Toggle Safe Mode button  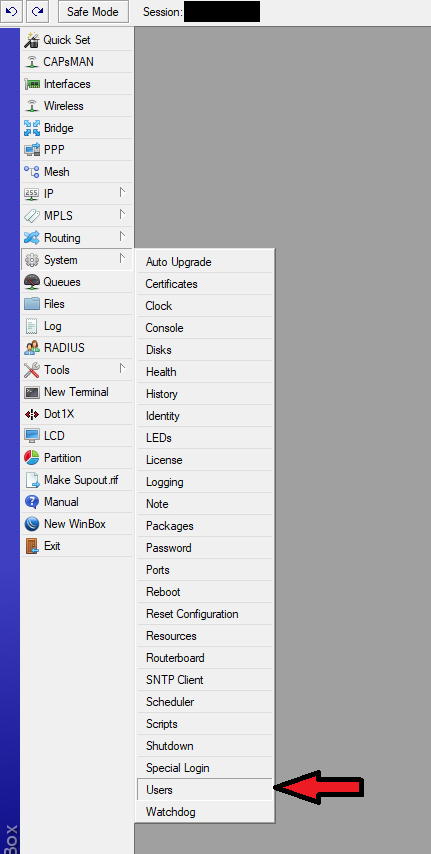[x=93, y=11]
